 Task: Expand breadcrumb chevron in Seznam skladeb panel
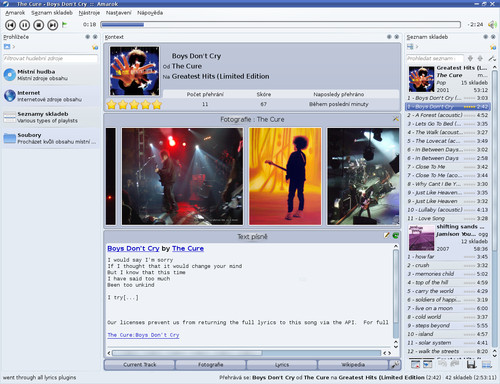pyautogui.click(x=417, y=47)
